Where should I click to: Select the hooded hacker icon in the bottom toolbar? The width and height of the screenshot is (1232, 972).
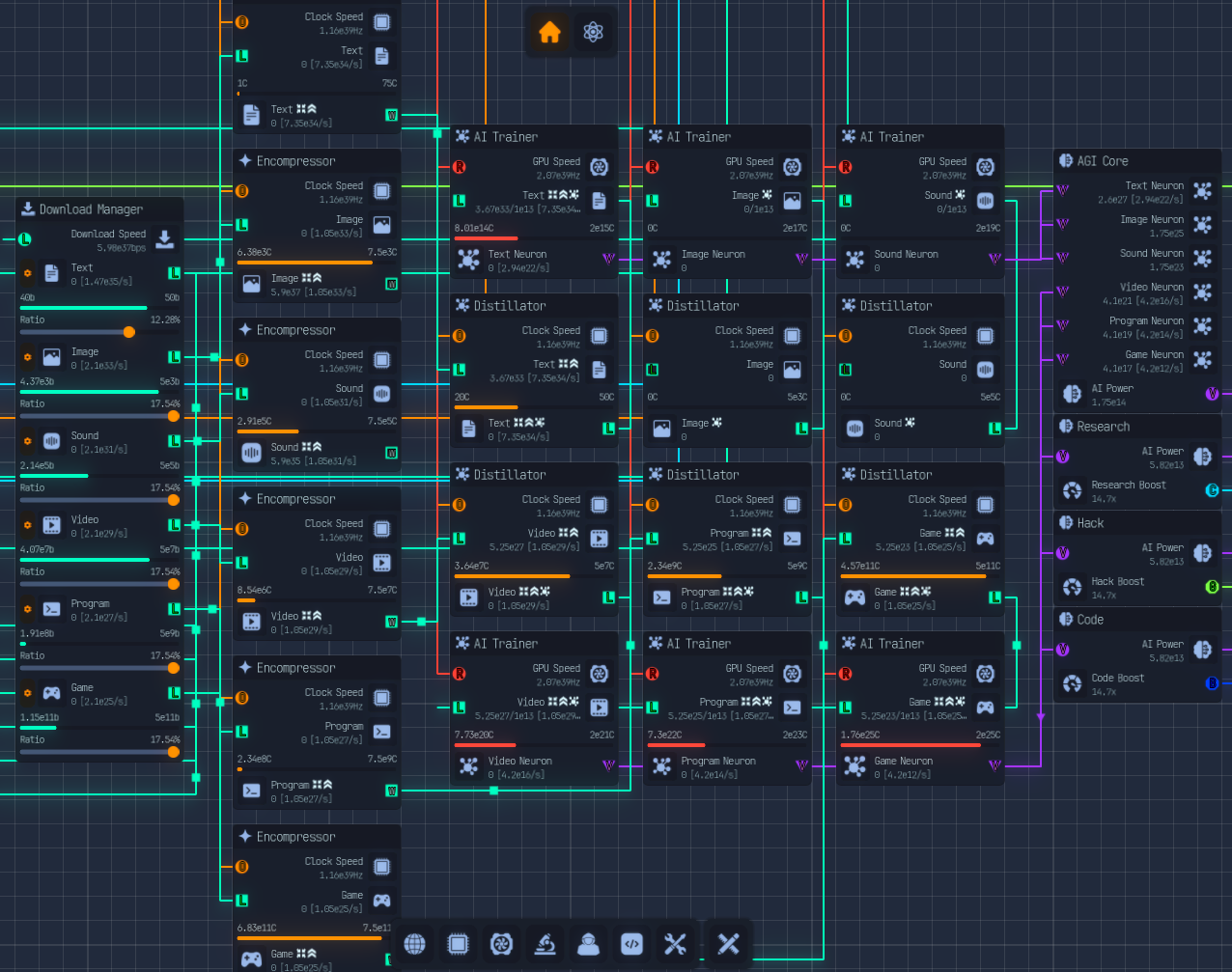pos(588,944)
